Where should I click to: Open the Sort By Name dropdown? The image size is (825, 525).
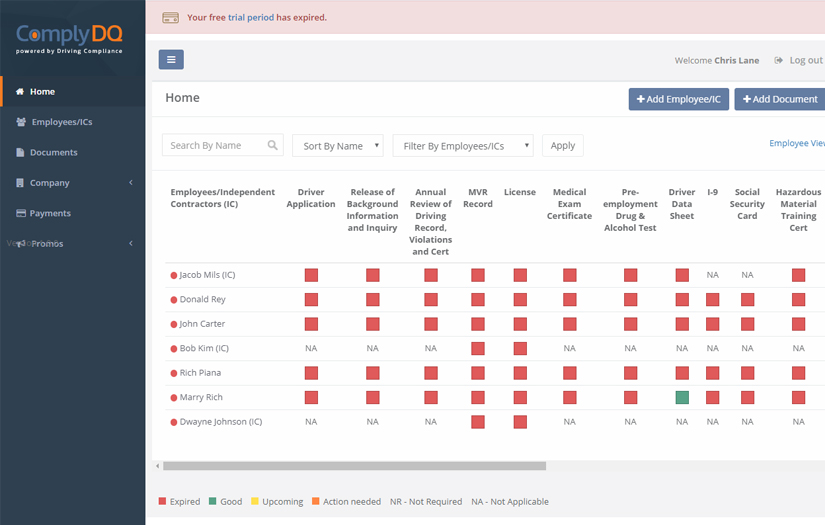tap(337, 146)
